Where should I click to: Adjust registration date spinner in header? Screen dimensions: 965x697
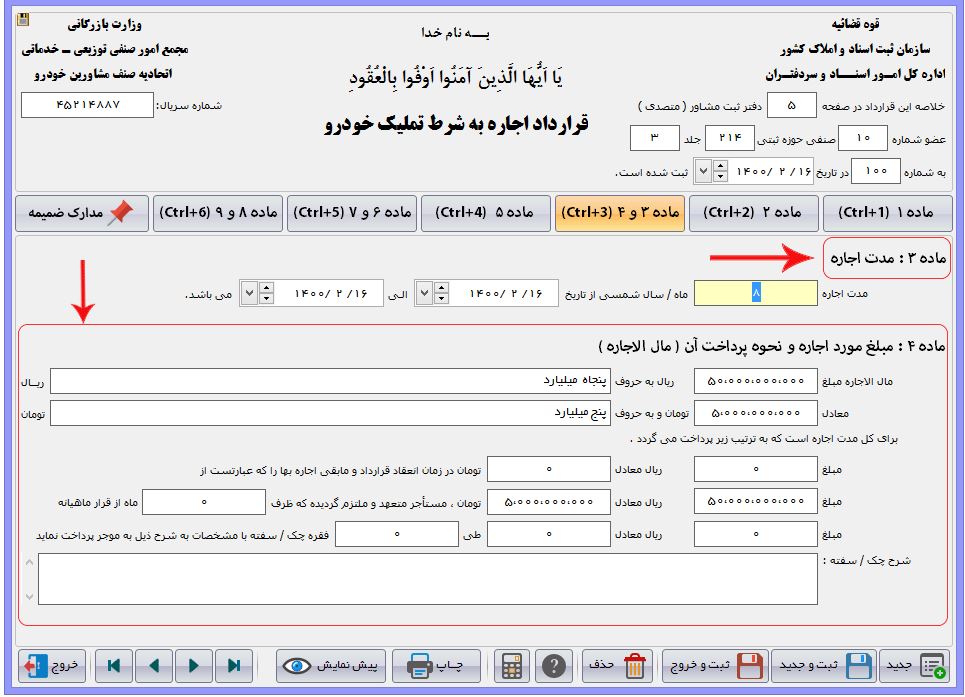[720, 171]
